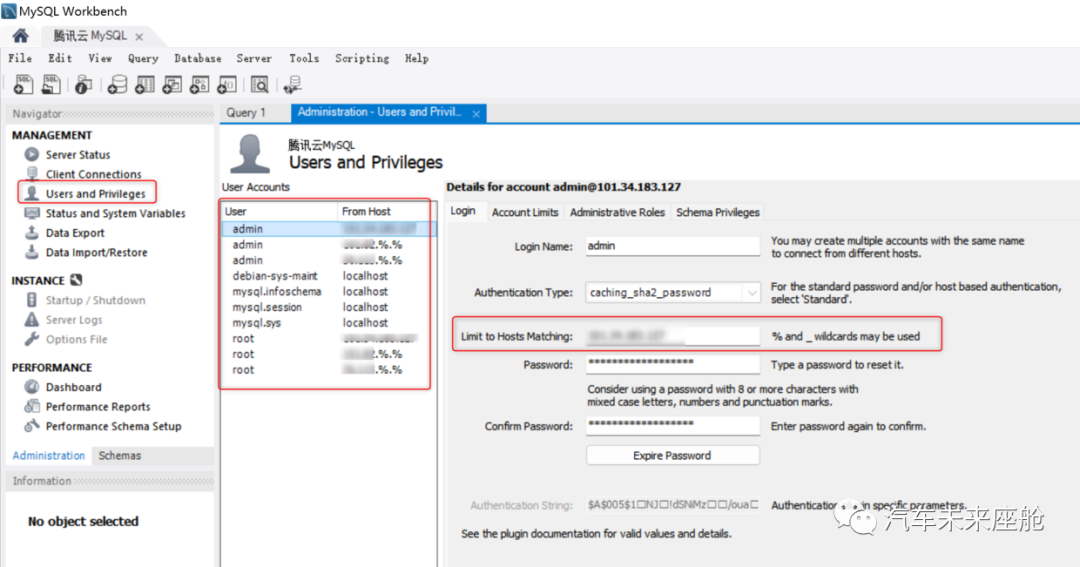Select the mysql.session user row
The width and height of the screenshot is (1080, 567).
[x=329, y=307]
